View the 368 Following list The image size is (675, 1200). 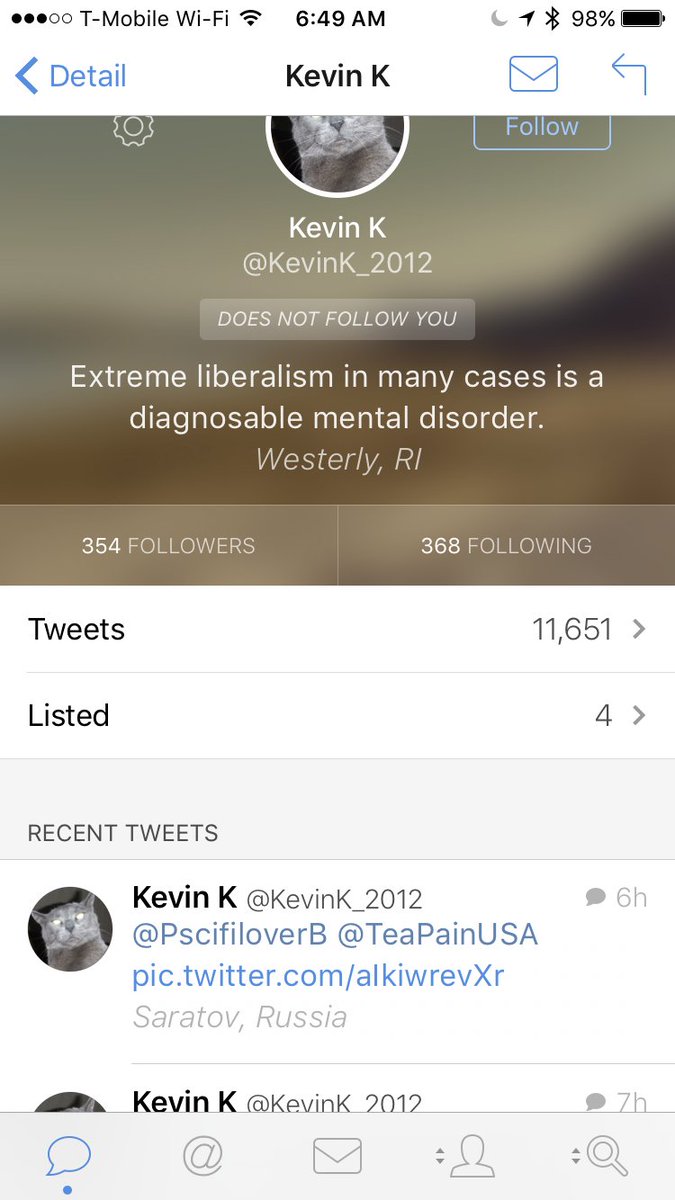pyautogui.click(x=506, y=546)
